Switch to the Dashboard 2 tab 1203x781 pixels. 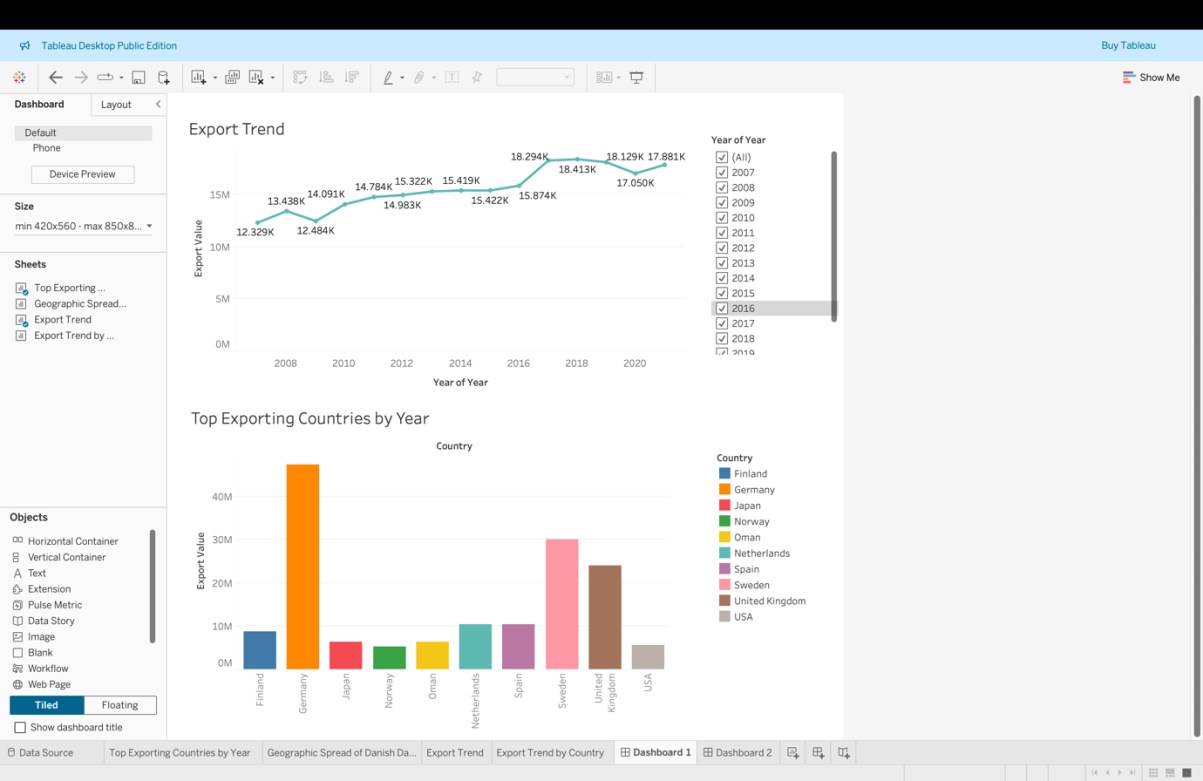click(x=737, y=752)
